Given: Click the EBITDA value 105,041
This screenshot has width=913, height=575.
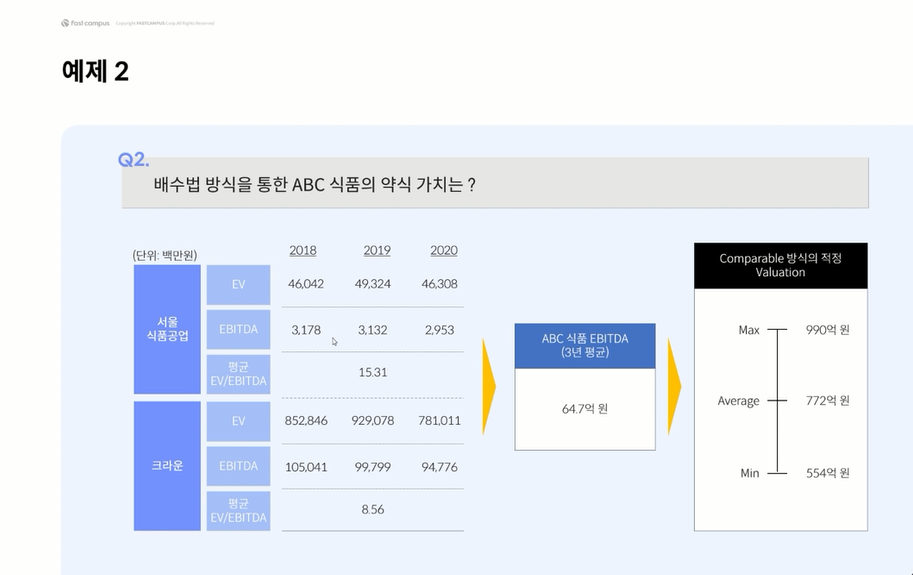Looking at the screenshot, I should click(306, 467).
